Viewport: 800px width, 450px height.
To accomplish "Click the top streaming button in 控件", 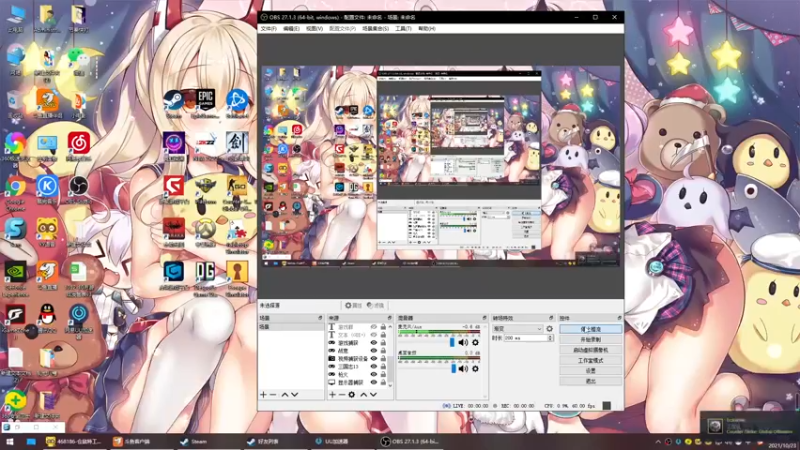I will click(x=591, y=329).
